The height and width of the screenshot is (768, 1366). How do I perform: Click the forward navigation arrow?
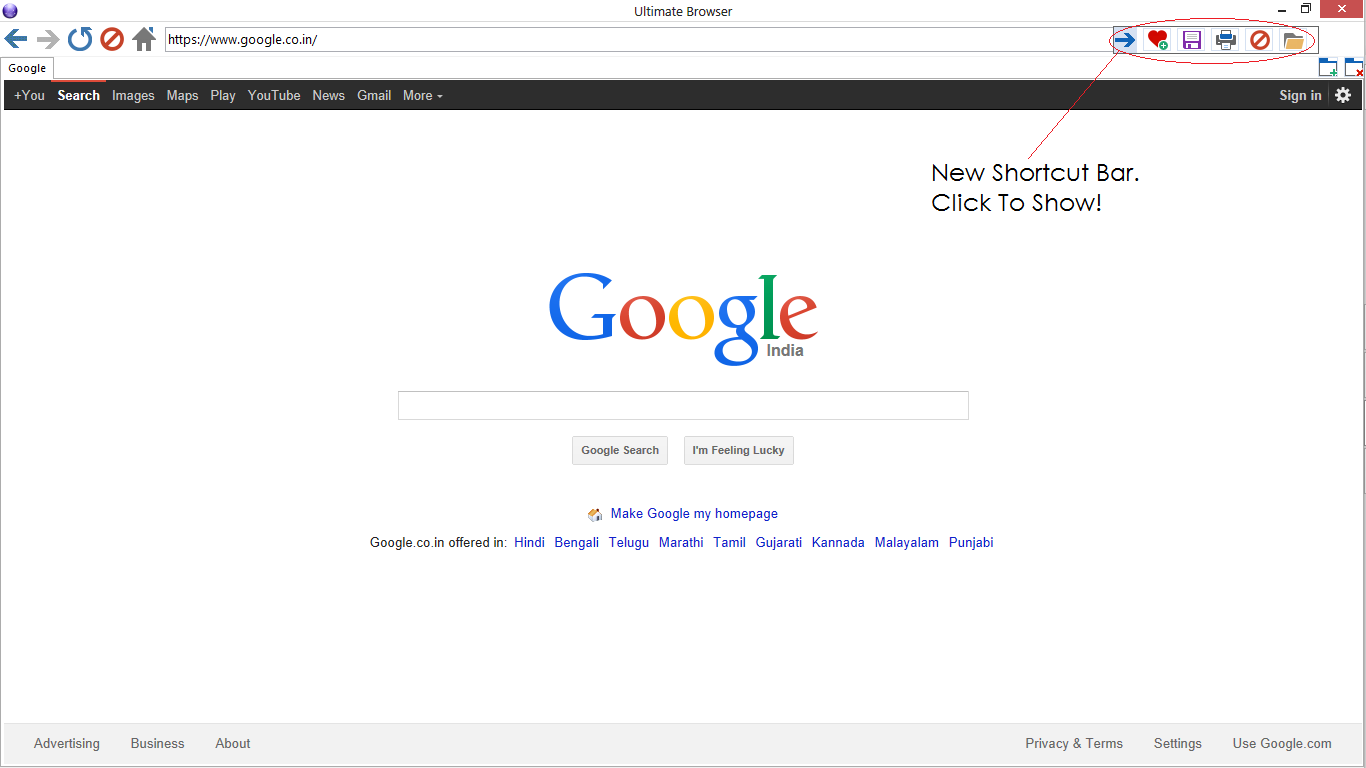(47, 39)
